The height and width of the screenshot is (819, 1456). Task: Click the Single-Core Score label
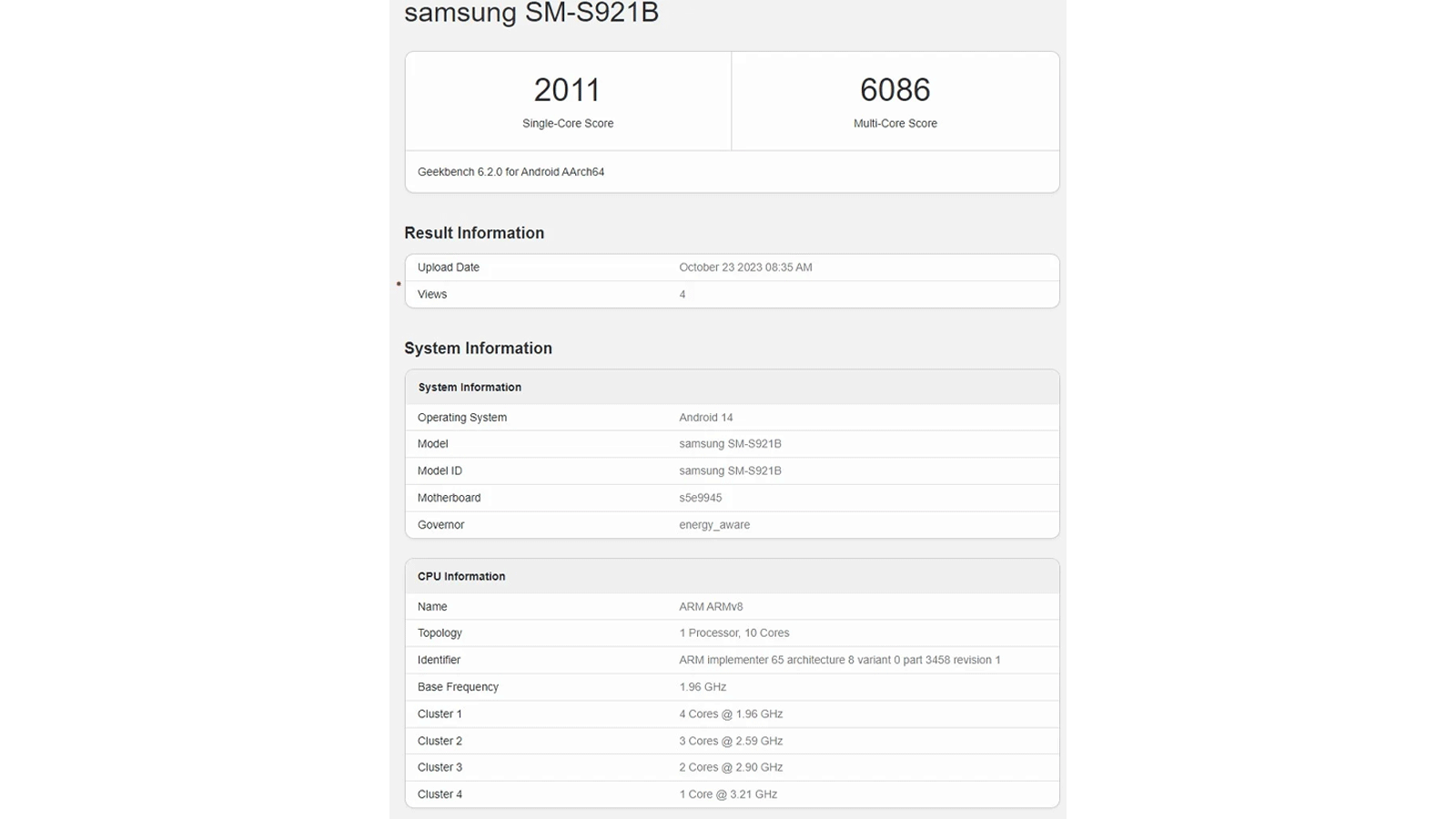[x=568, y=124]
